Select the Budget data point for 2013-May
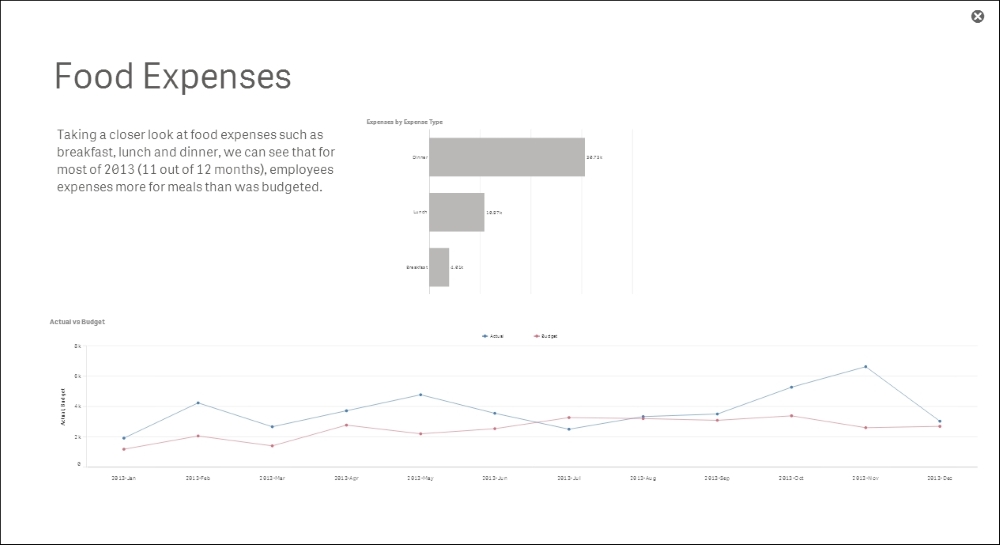Viewport: 1000px width, 545px height. click(x=420, y=433)
